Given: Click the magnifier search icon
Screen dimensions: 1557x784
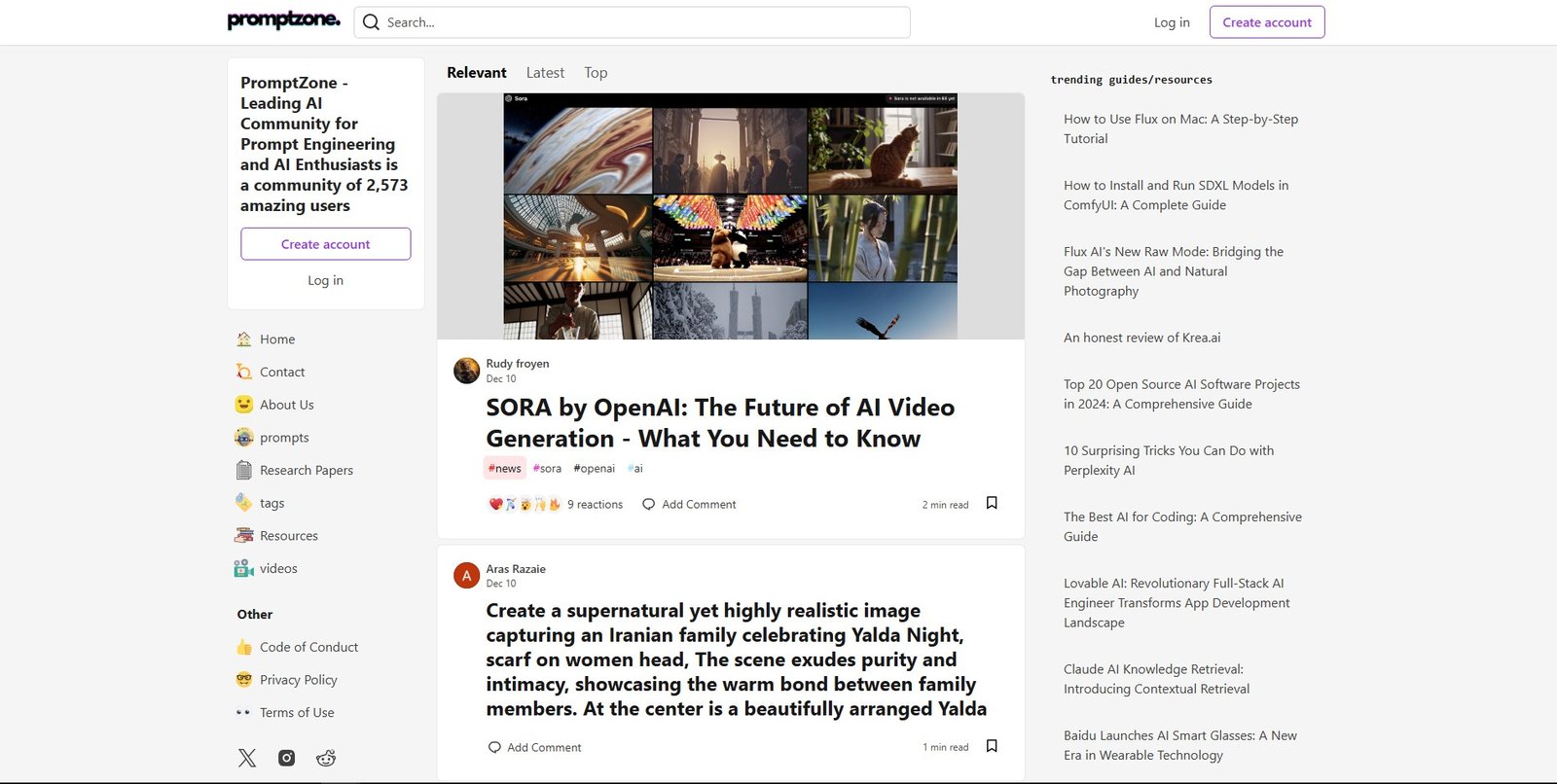Looking at the screenshot, I should [371, 22].
